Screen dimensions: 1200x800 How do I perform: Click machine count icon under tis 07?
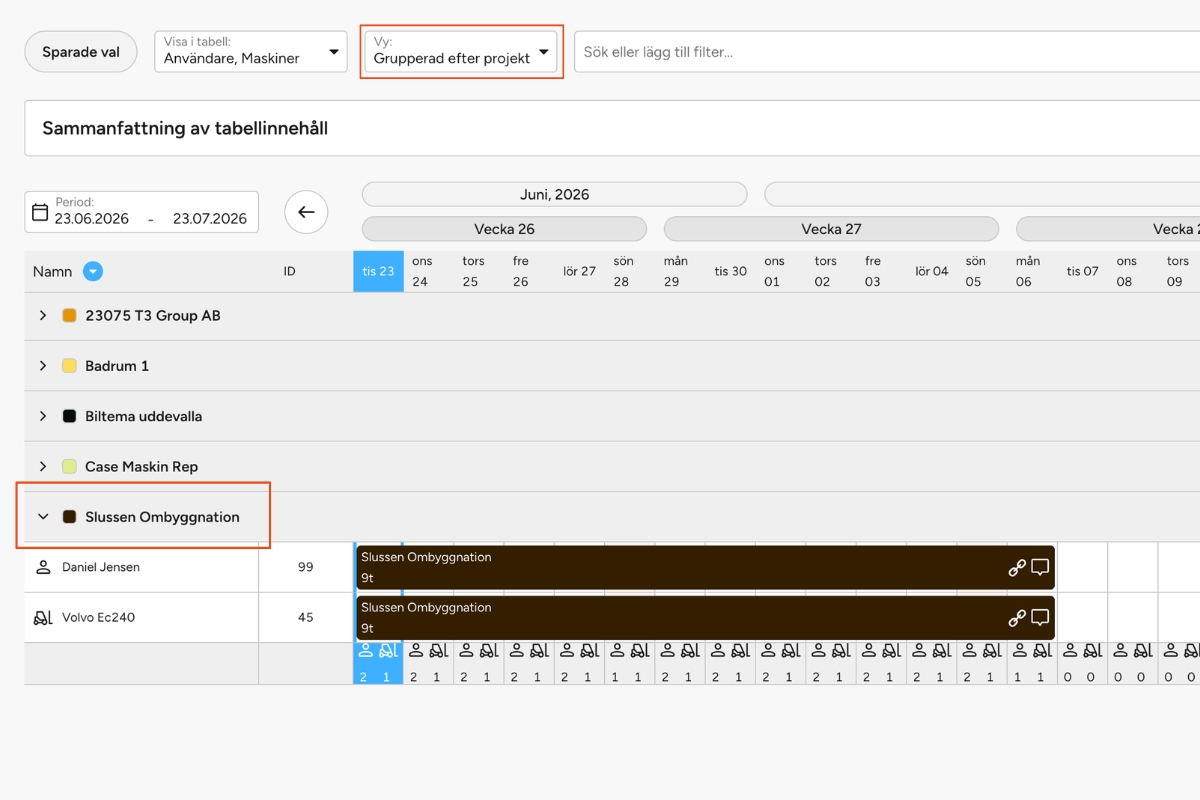tap(1092, 650)
